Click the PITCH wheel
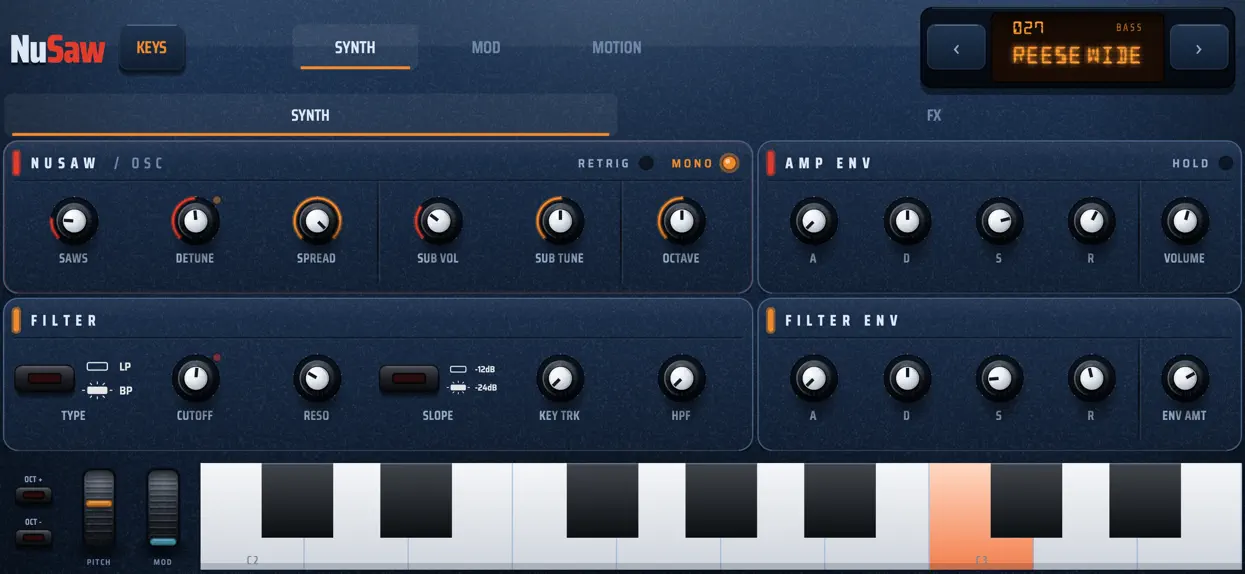 click(99, 509)
